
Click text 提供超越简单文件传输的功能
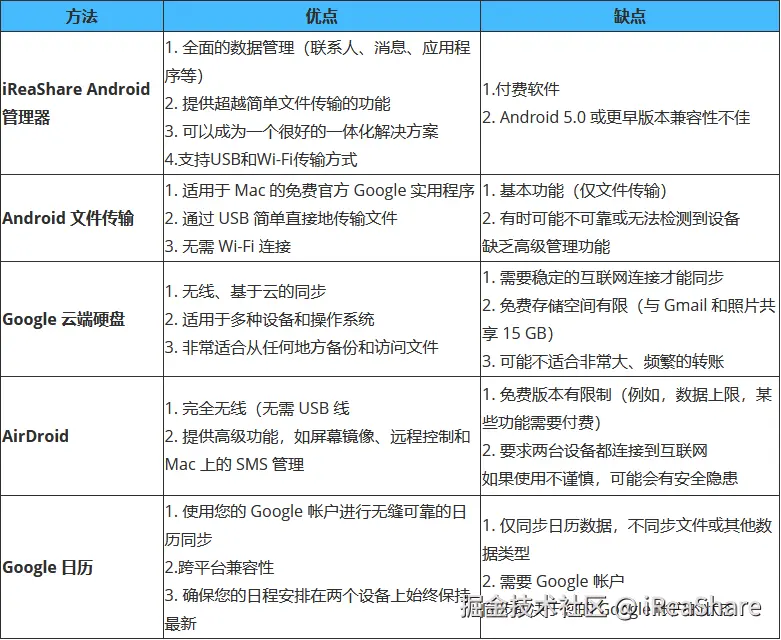pos(286,104)
